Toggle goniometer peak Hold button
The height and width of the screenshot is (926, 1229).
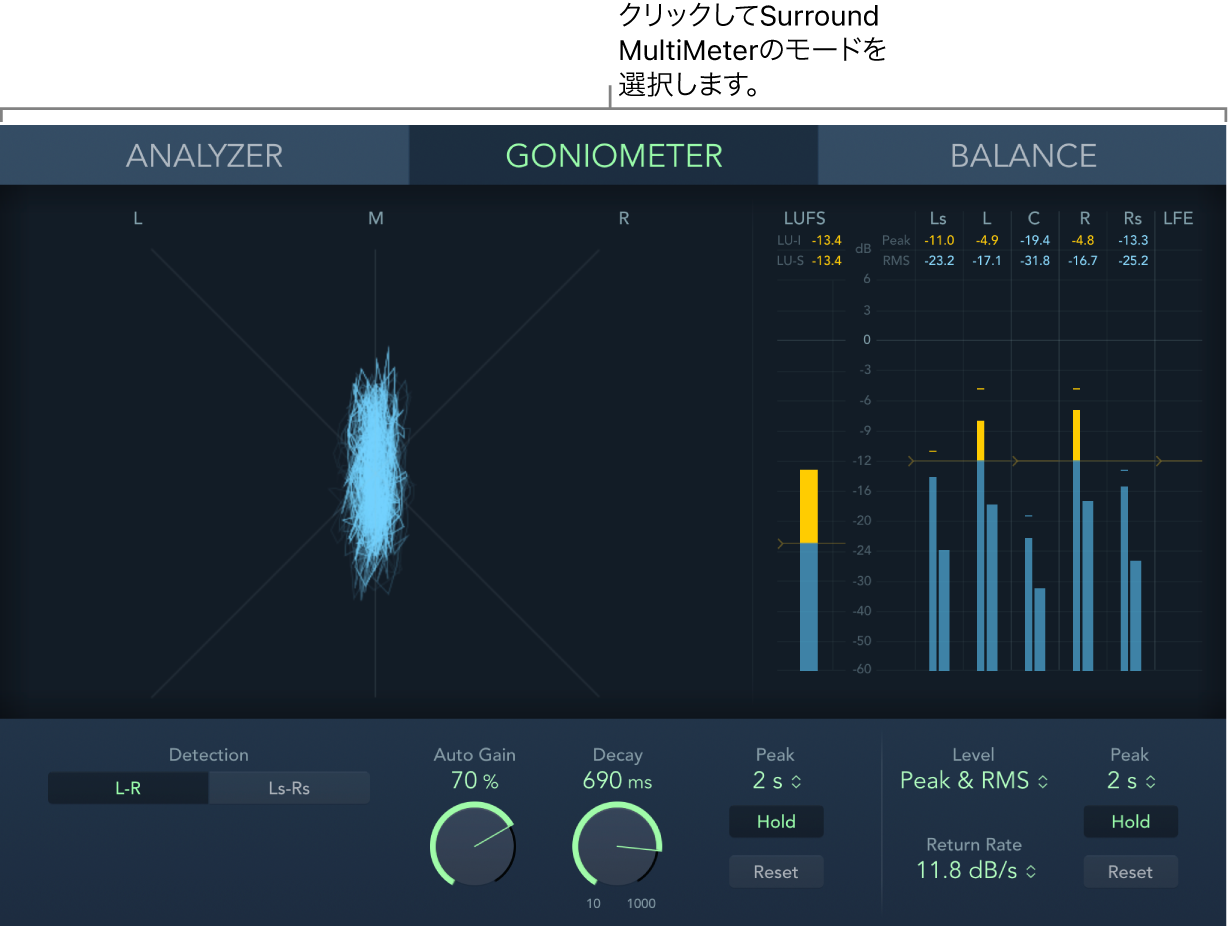pos(776,822)
